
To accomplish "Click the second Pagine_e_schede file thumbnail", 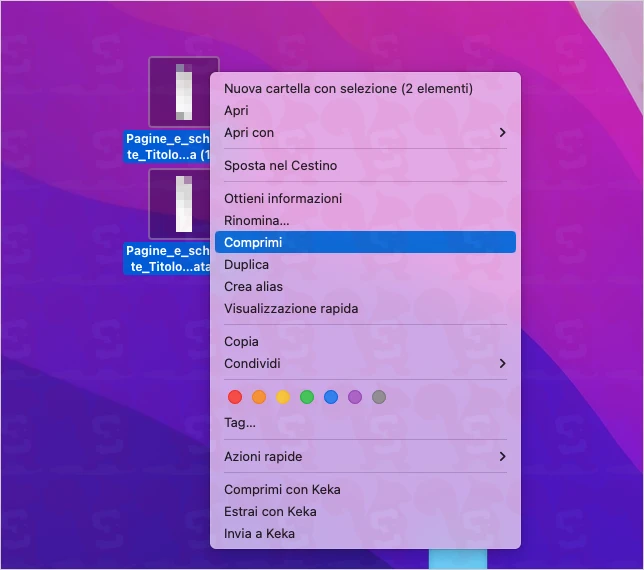I will (x=183, y=203).
